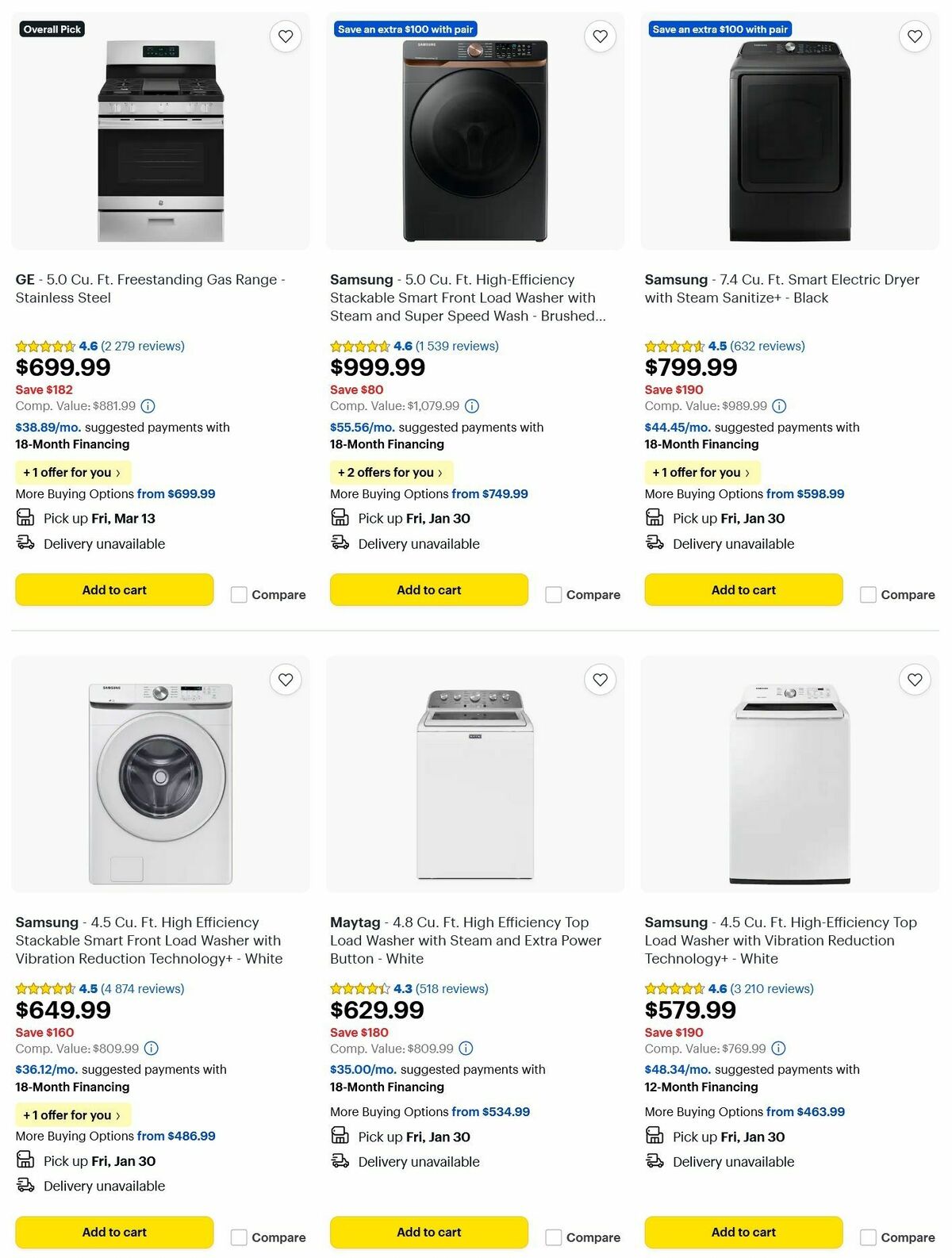952x1258 pixels.
Task: Click the heart icon on the Maytag washer
Action: tap(600, 680)
